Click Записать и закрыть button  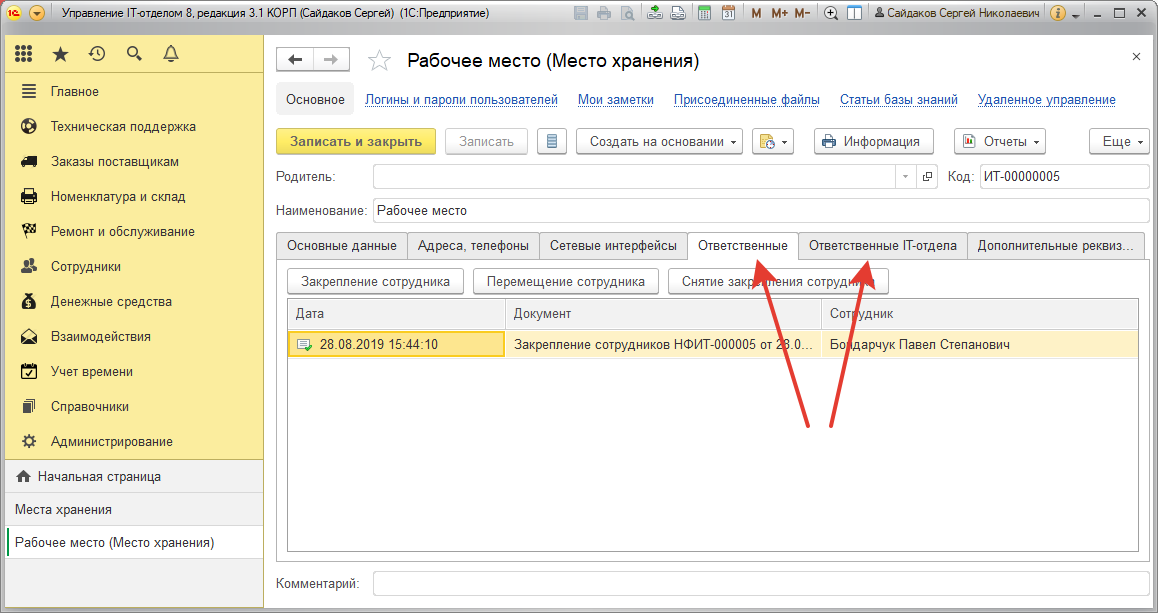click(x=356, y=141)
